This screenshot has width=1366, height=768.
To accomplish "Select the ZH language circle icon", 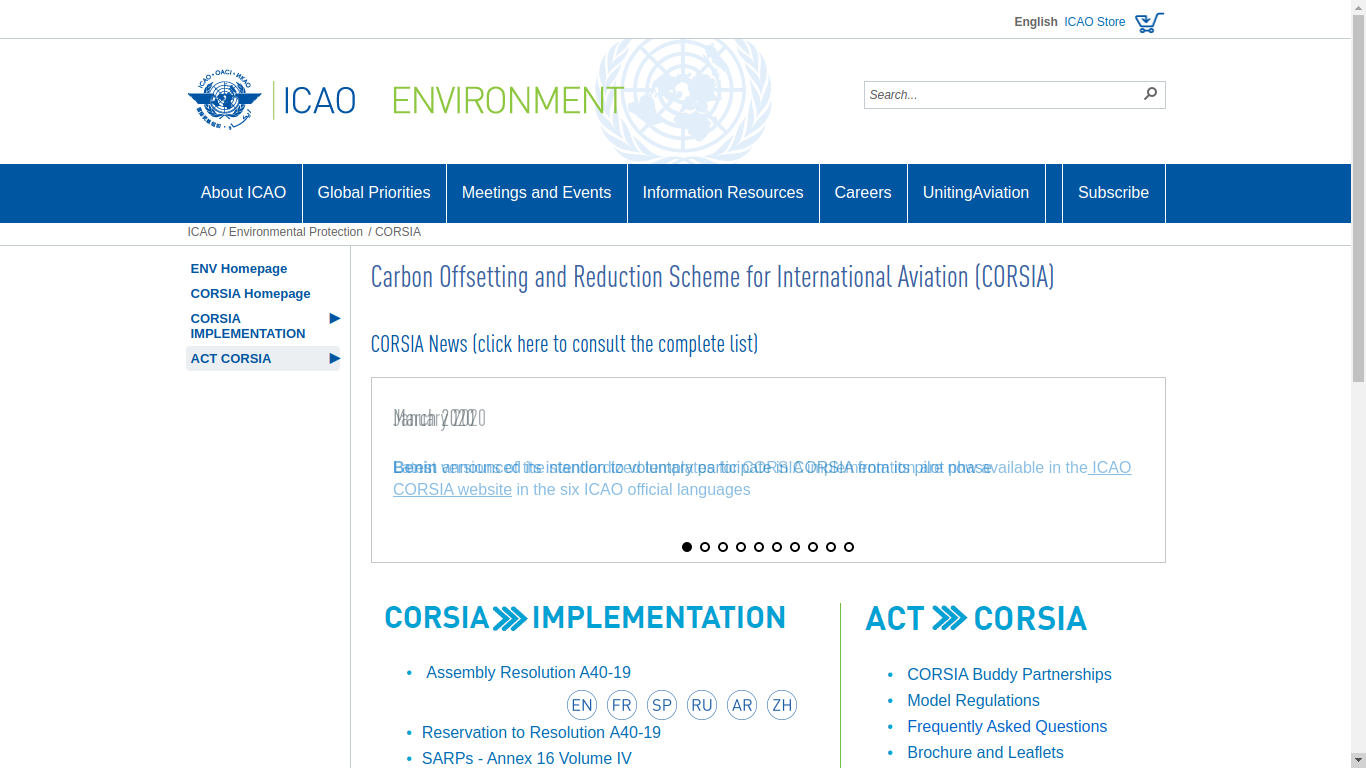I will tap(782, 705).
